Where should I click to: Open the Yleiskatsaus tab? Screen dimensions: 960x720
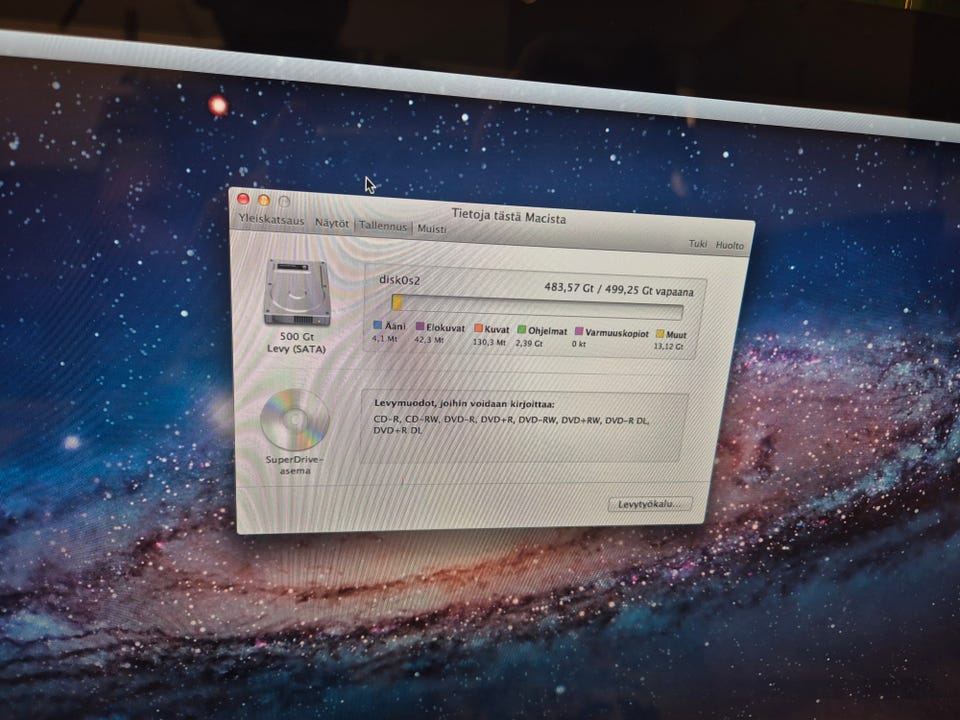271,220
